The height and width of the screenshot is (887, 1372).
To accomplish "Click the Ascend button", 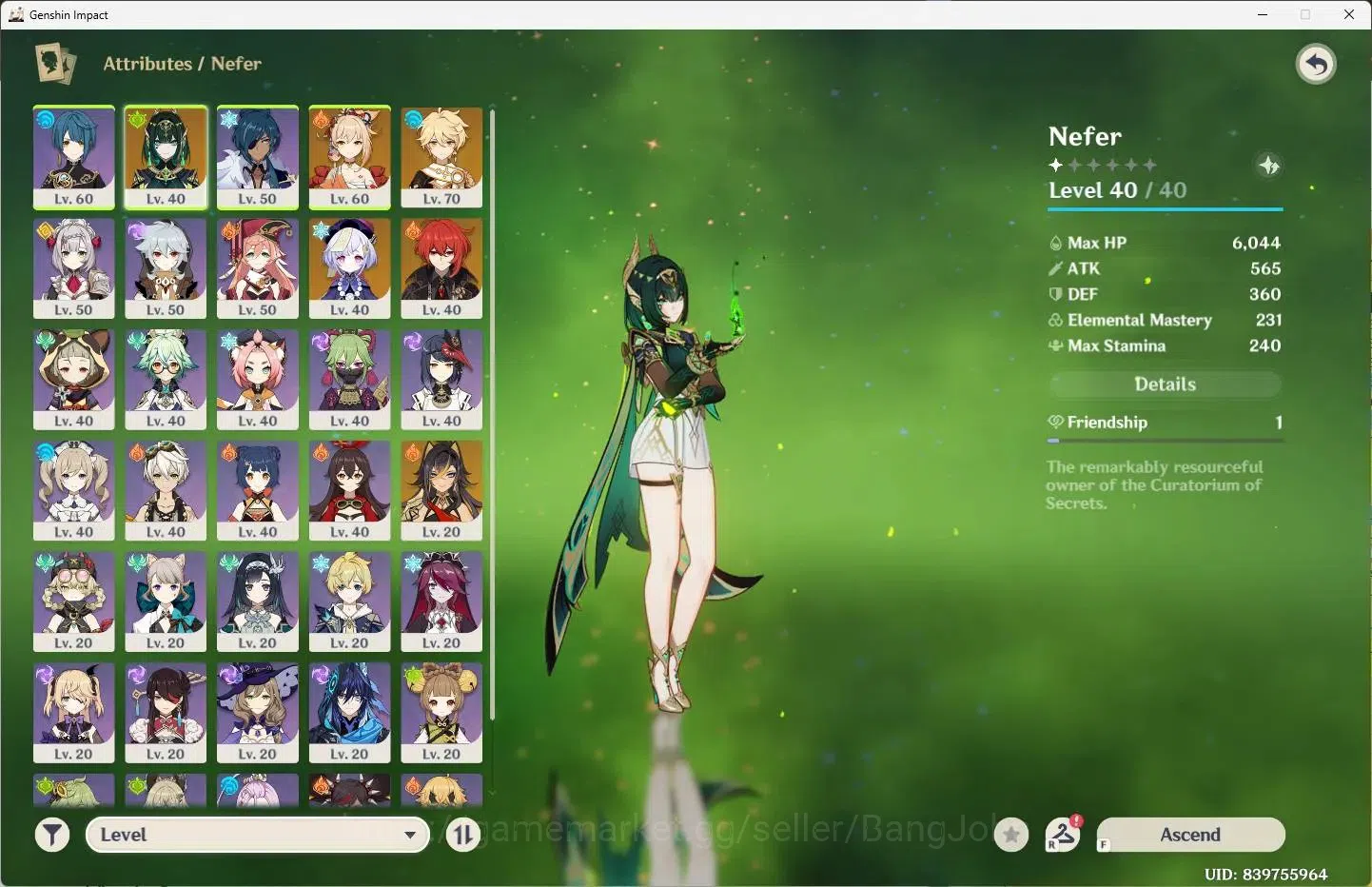I will tap(1190, 835).
